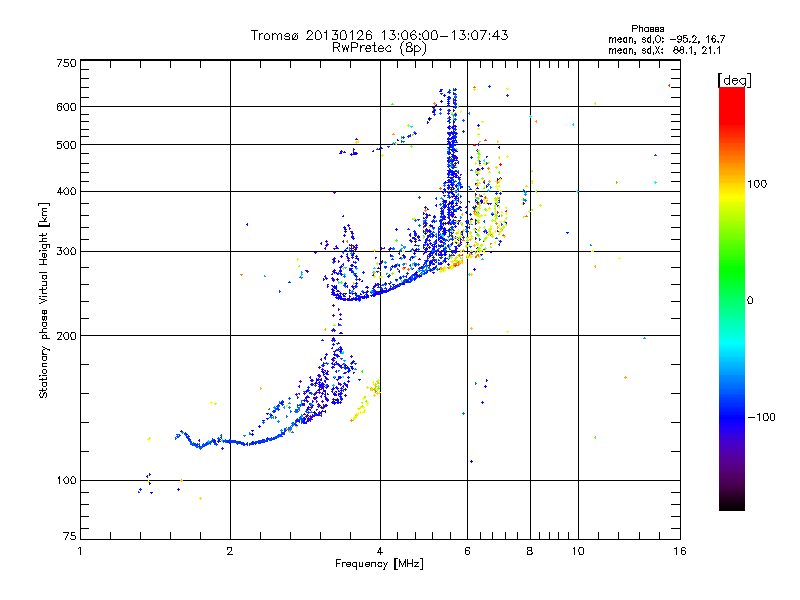Viewport: 800px width, 600px height.
Task: Click the y-axis tick label "200"
Action: [x=66, y=336]
